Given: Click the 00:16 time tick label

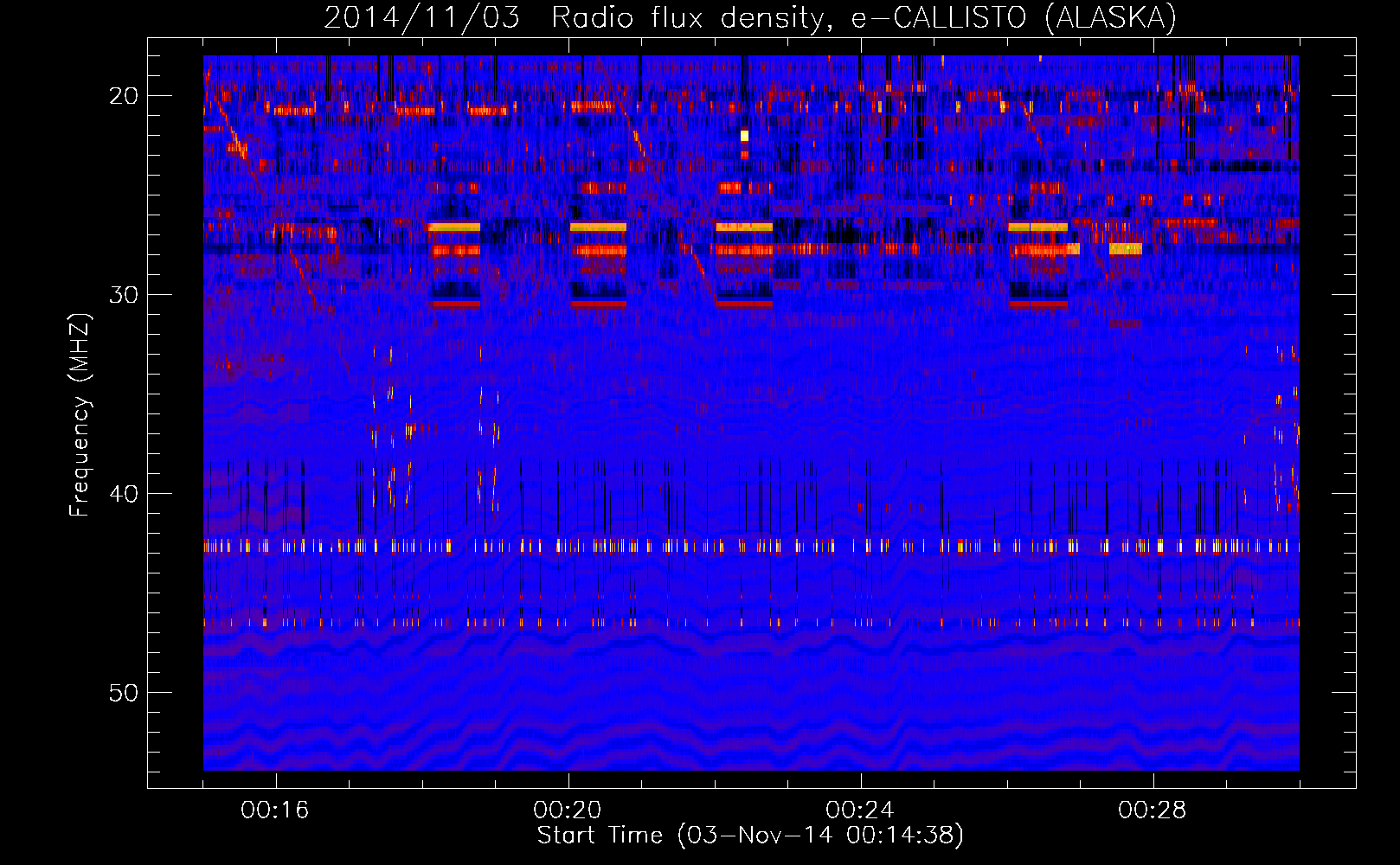Looking at the screenshot, I should pos(275,811).
